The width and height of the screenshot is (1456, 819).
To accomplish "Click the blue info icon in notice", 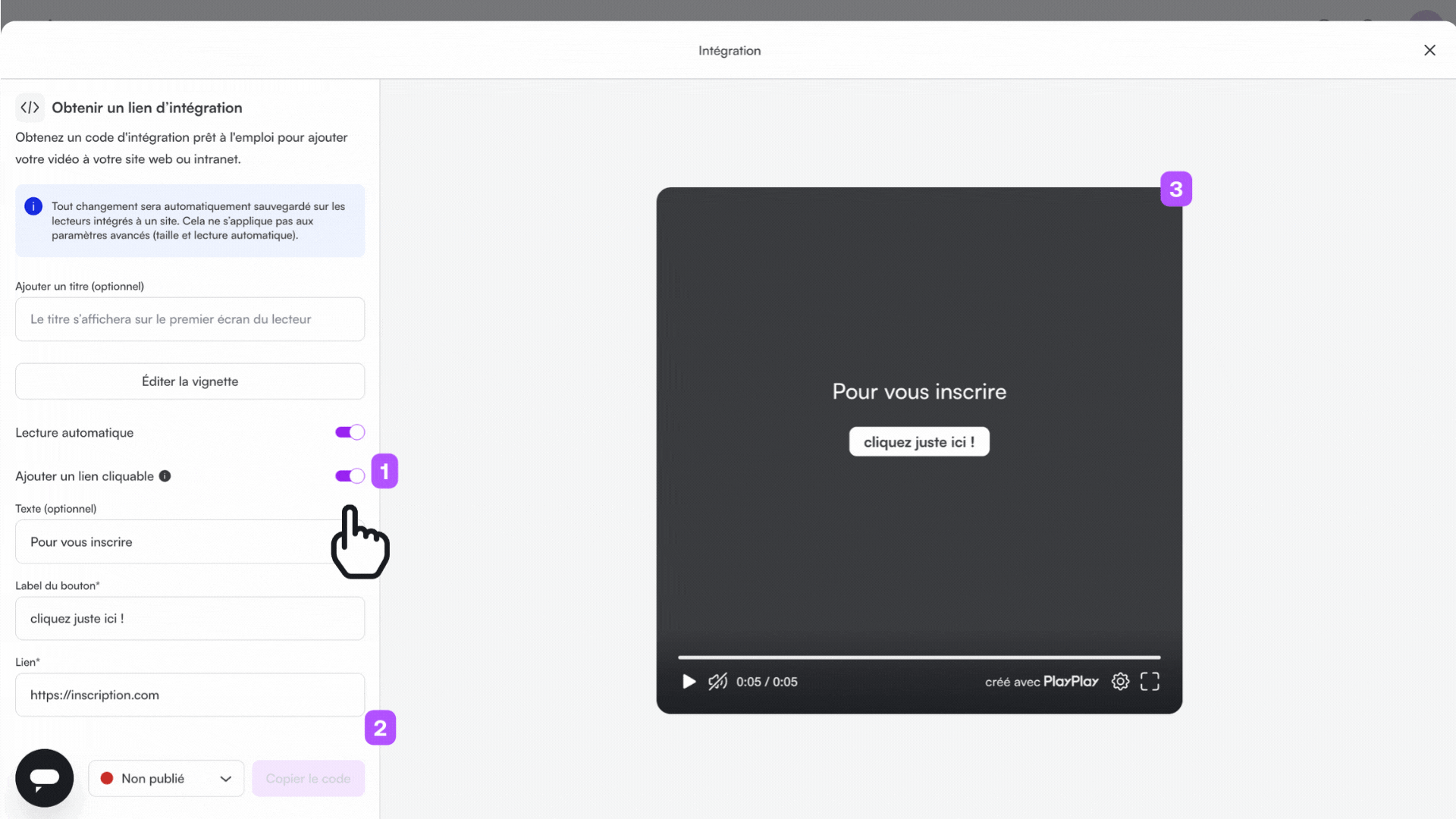I will 33,206.
